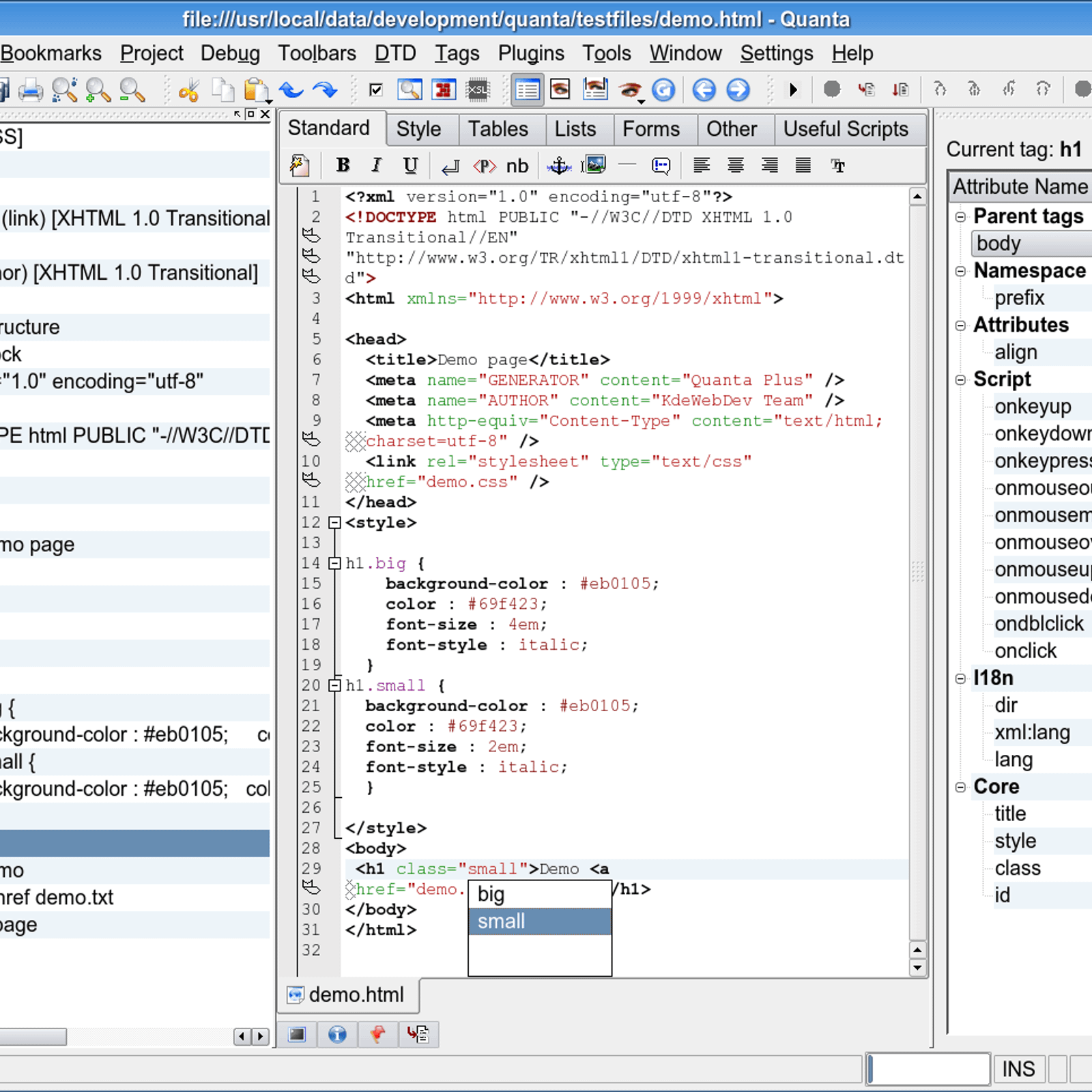
Task: Click the Comment insert icon
Action: (661, 166)
